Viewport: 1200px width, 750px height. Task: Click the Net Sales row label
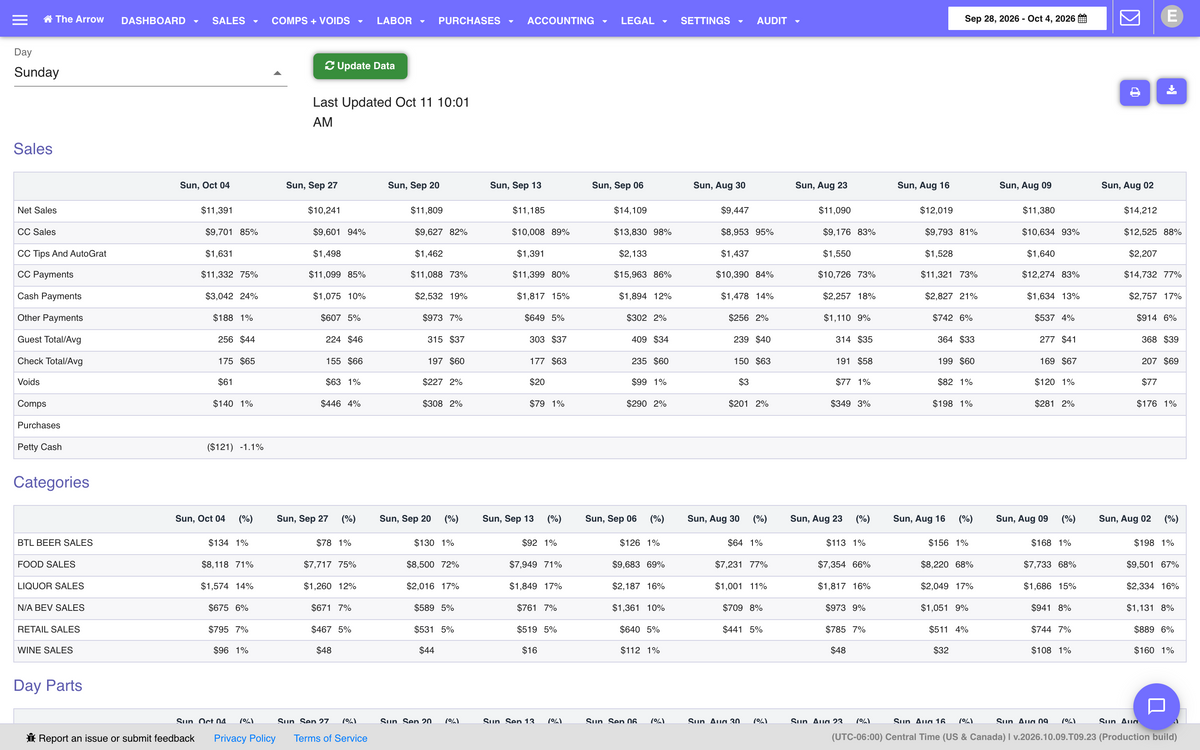pos(37,210)
